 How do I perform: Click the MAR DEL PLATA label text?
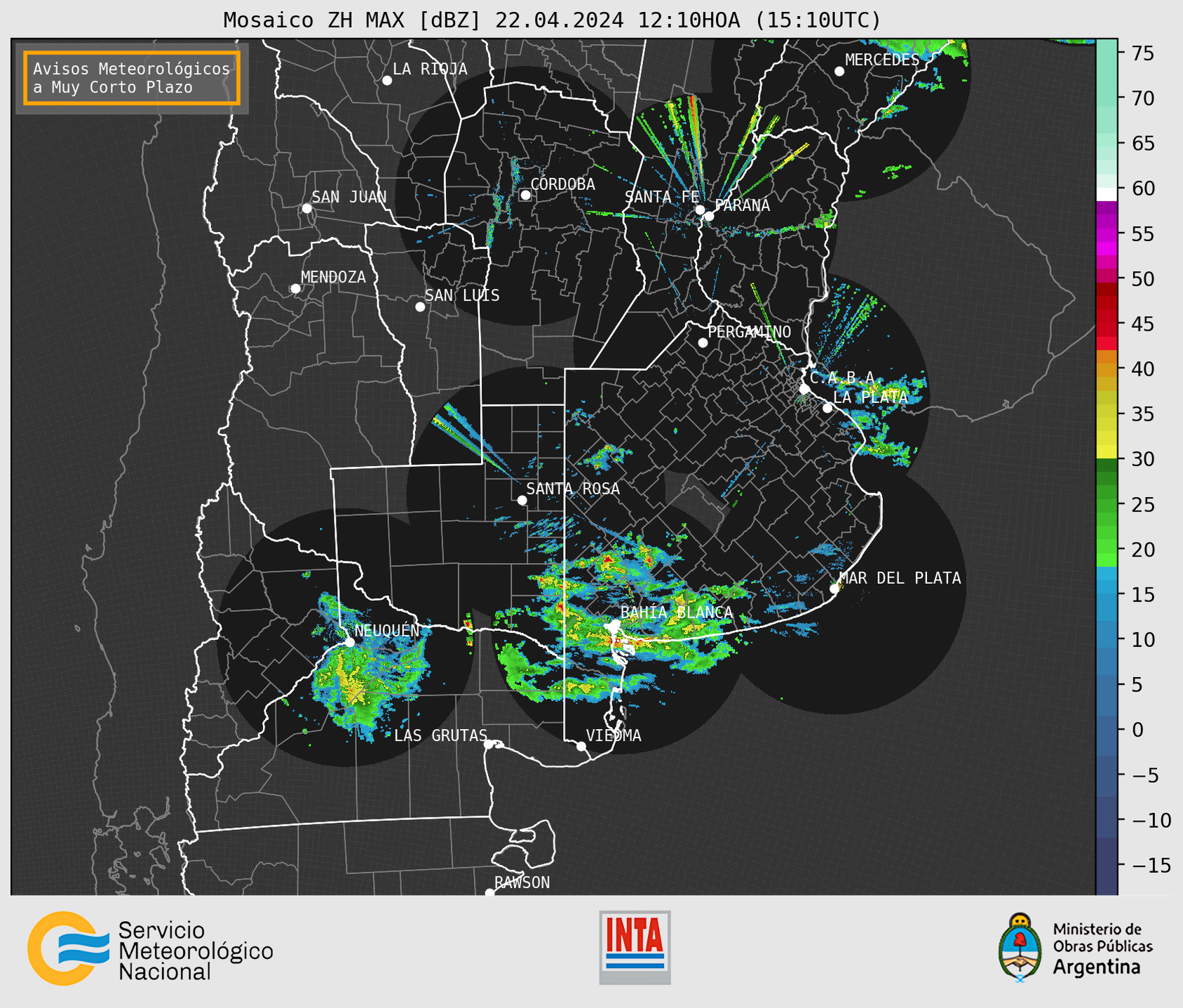tap(900, 578)
